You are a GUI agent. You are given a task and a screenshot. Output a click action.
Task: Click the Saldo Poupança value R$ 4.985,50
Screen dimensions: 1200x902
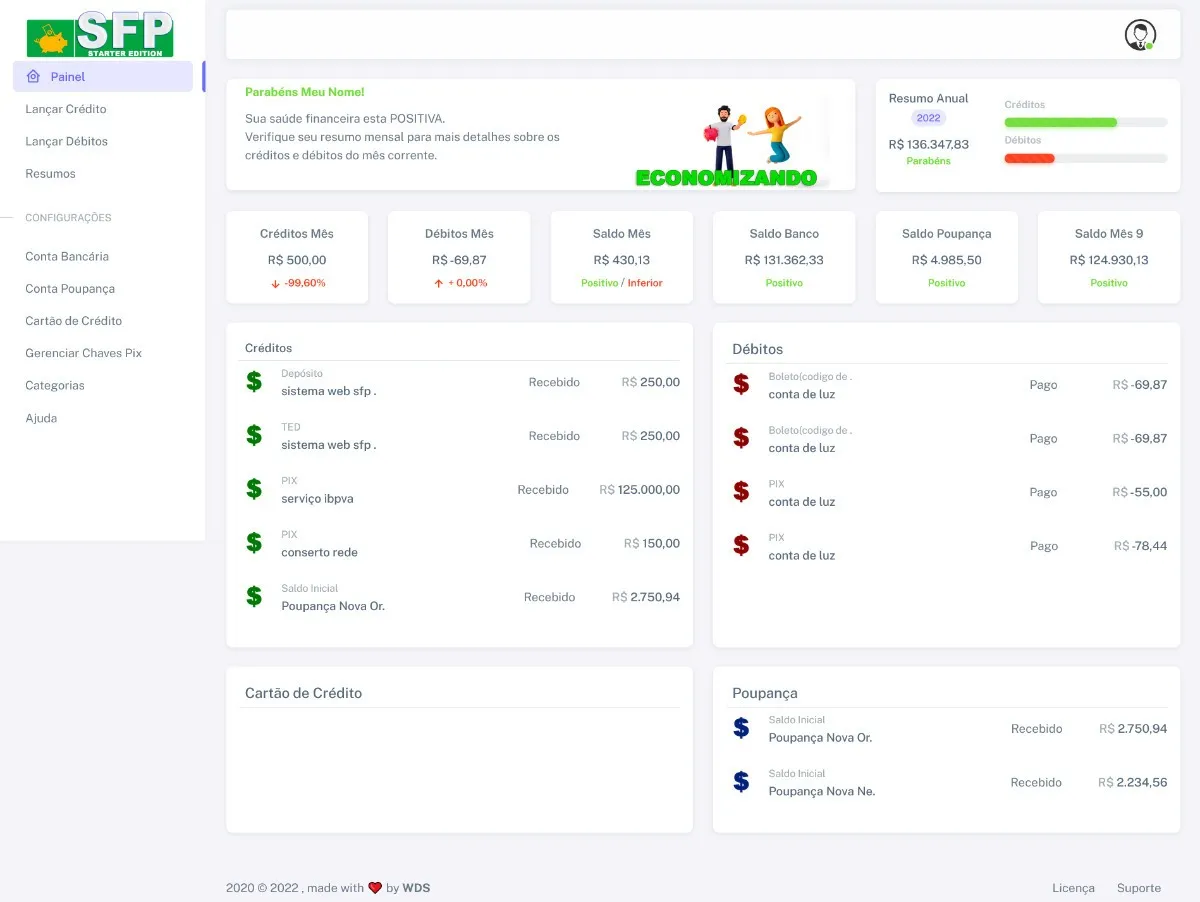[x=947, y=260]
